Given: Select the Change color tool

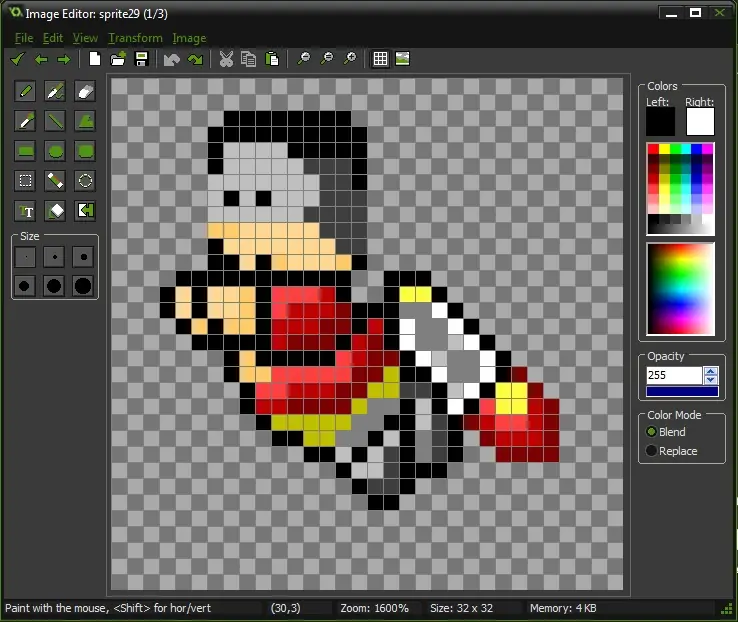Looking at the screenshot, I should click(x=85, y=211).
